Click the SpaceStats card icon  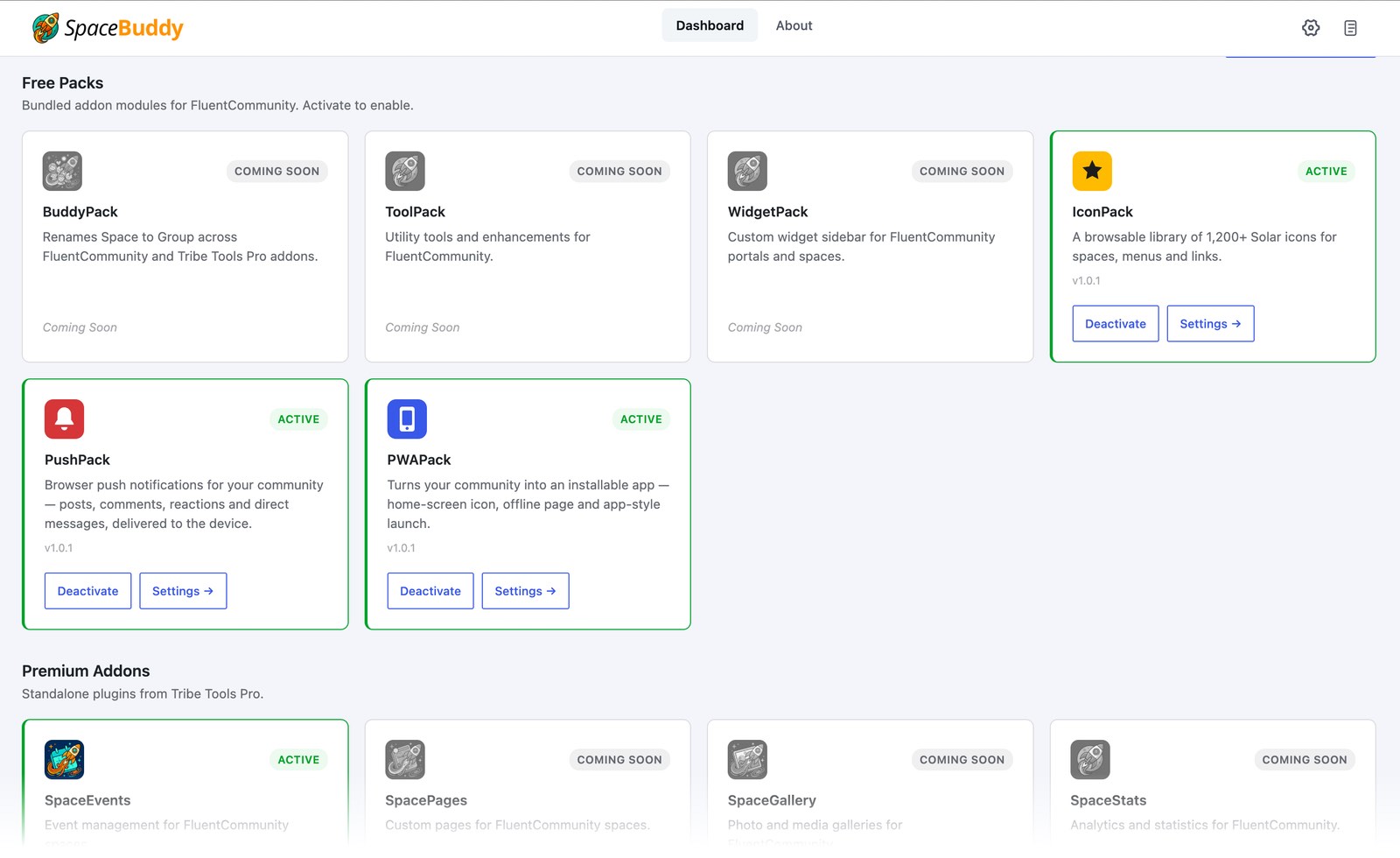tap(1090, 760)
